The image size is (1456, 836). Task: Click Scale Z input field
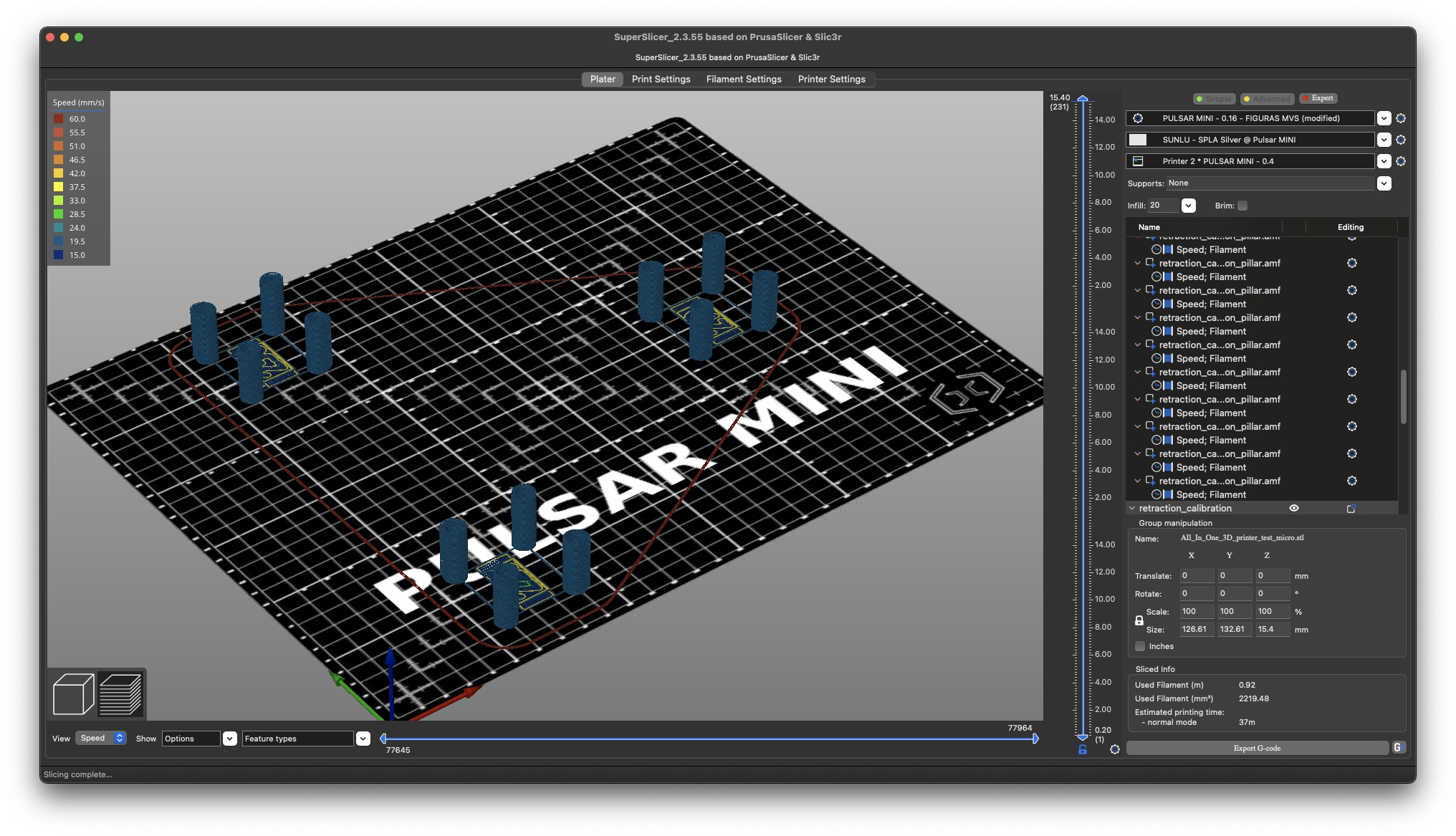click(1273, 612)
